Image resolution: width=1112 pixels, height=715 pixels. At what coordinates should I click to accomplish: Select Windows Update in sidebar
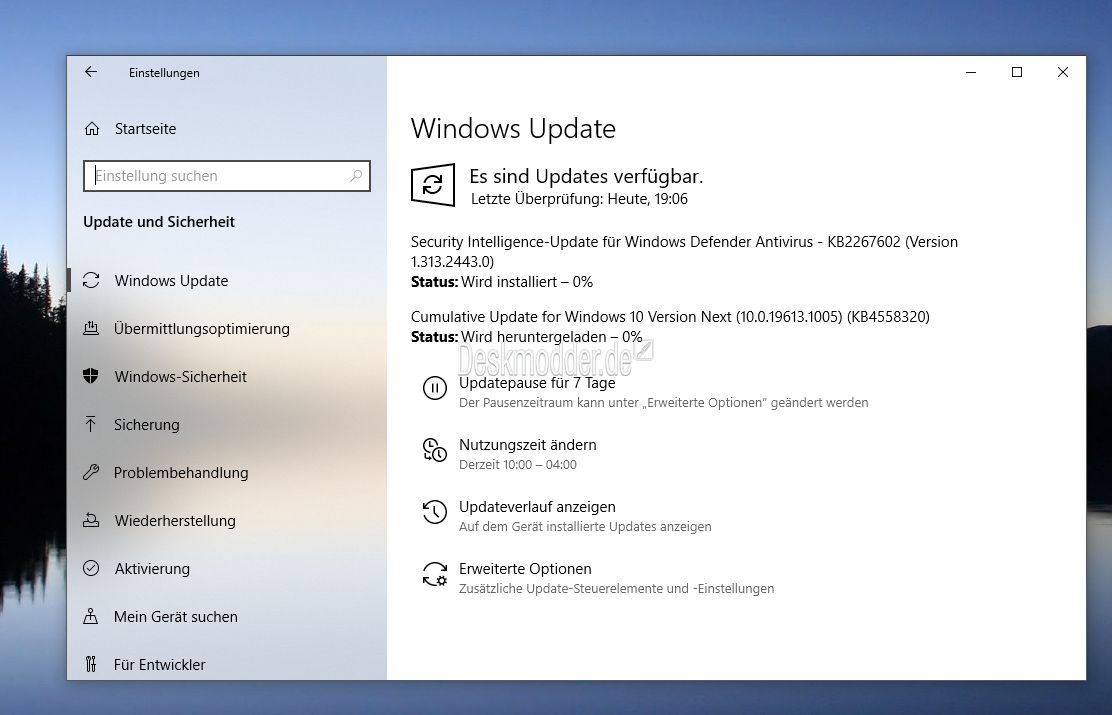(172, 280)
